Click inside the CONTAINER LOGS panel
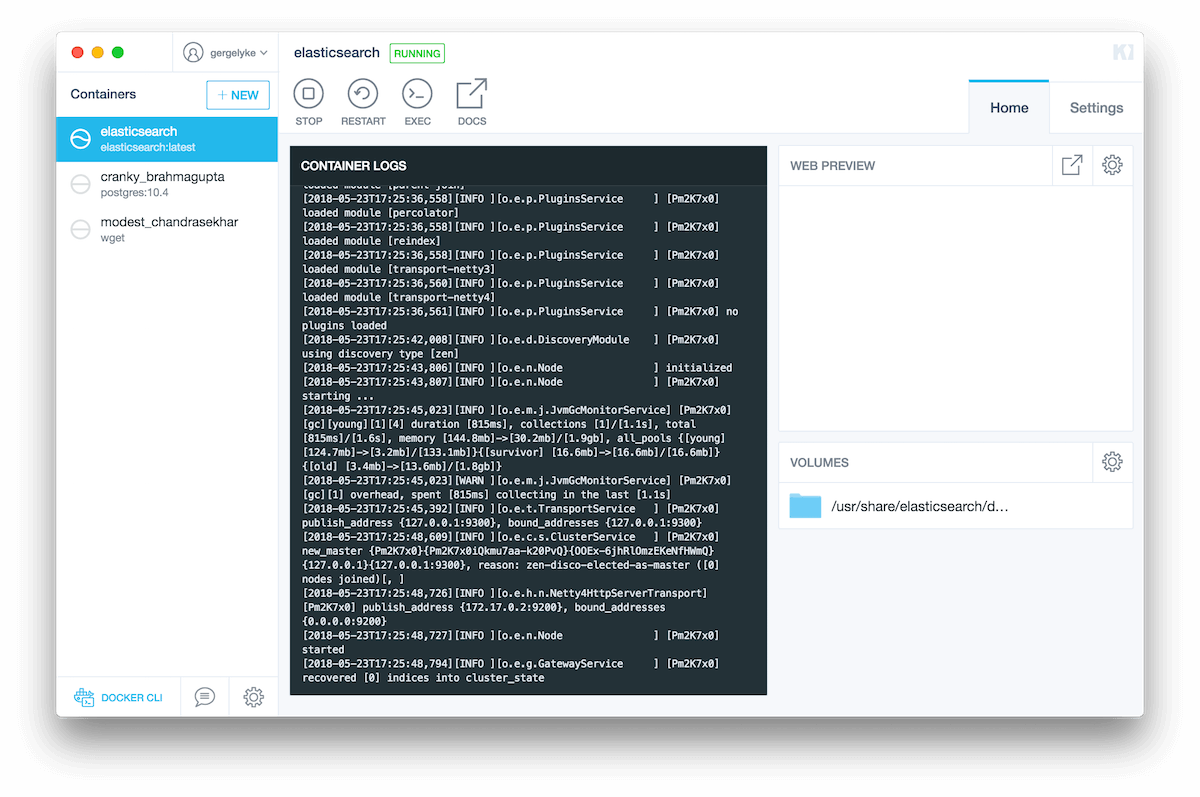Screen dimensions: 1200x797 point(528,430)
